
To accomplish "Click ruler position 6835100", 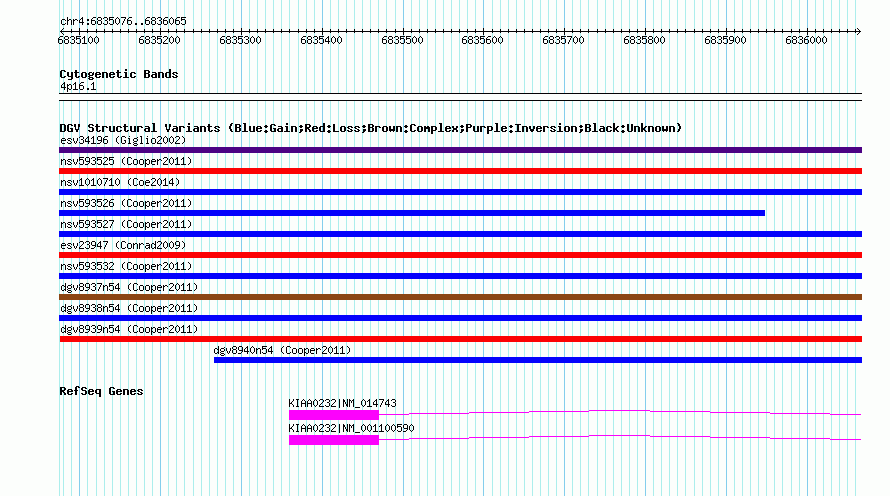I will pos(78,41).
